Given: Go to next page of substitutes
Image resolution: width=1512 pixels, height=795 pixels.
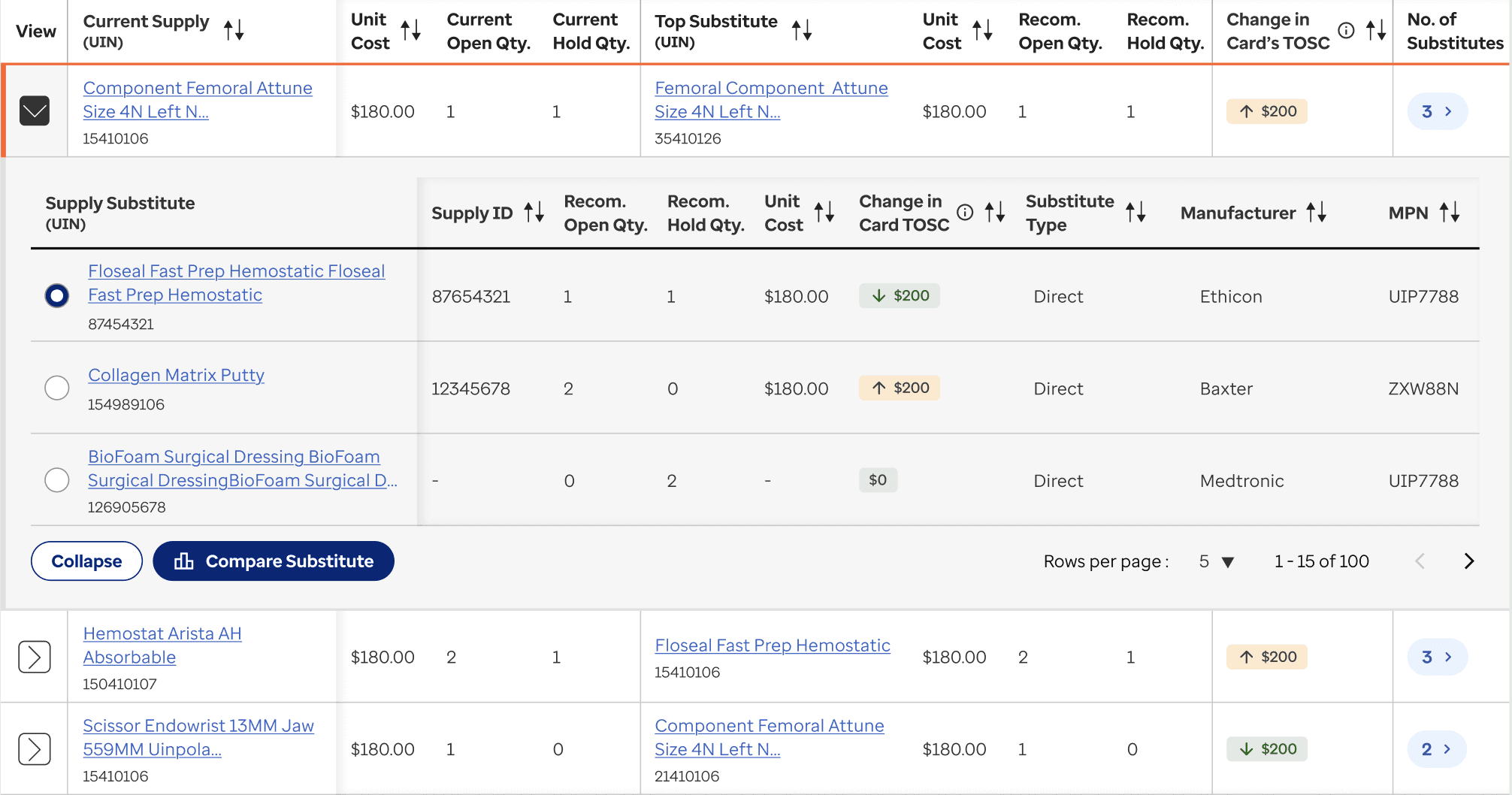Looking at the screenshot, I should [x=1469, y=561].
